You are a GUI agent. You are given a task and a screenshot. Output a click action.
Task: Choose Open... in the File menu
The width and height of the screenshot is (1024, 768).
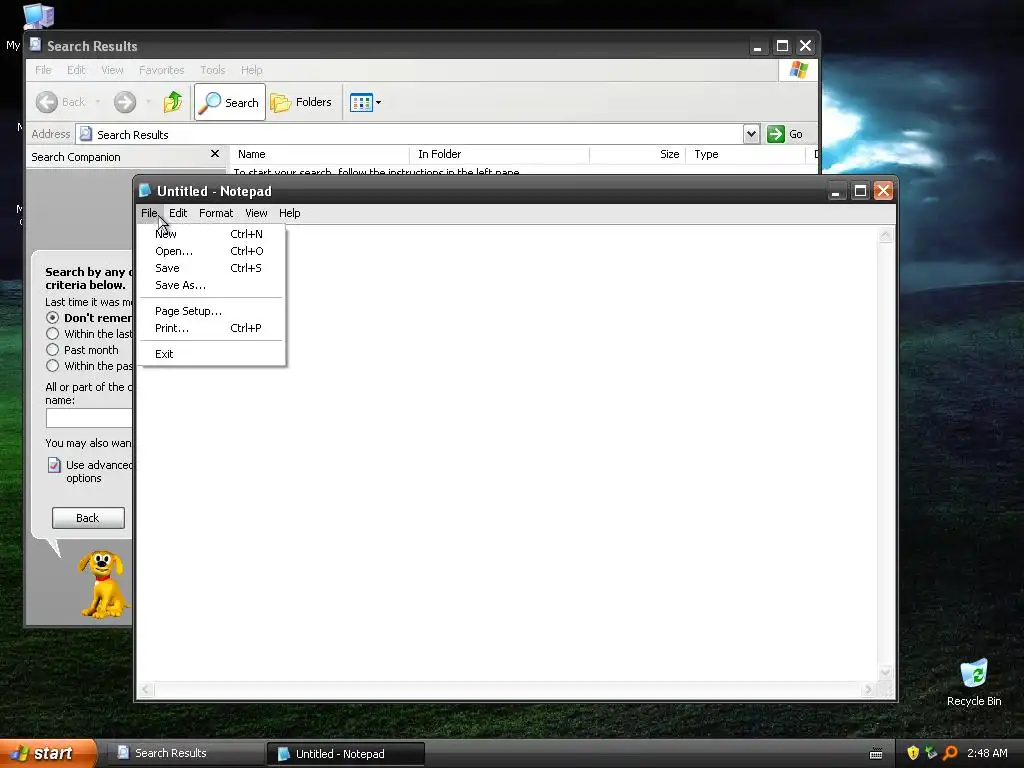click(x=212, y=251)
